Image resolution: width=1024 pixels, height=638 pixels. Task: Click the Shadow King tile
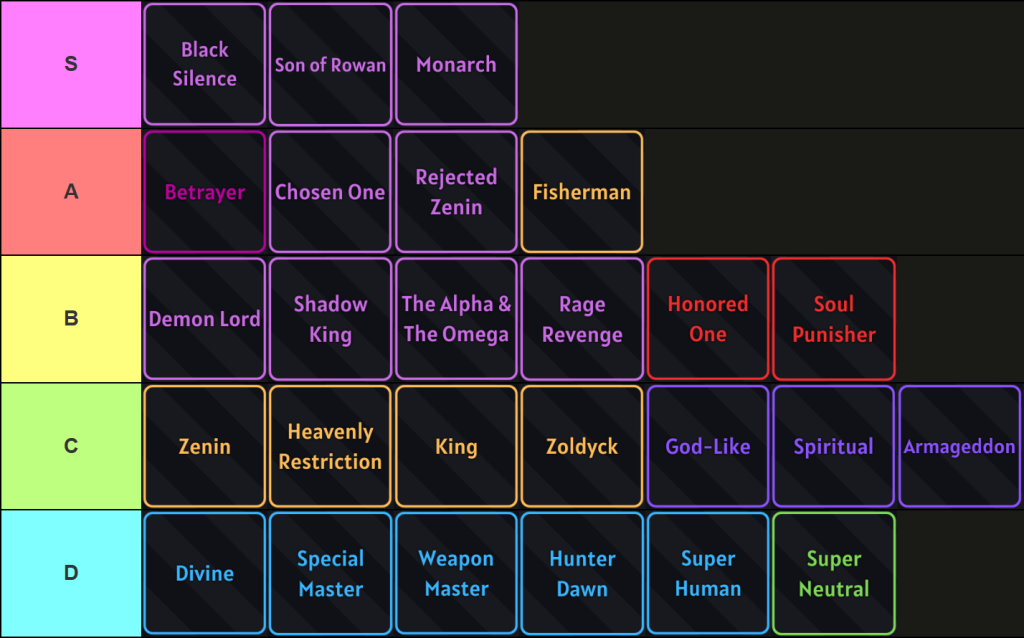330,319
